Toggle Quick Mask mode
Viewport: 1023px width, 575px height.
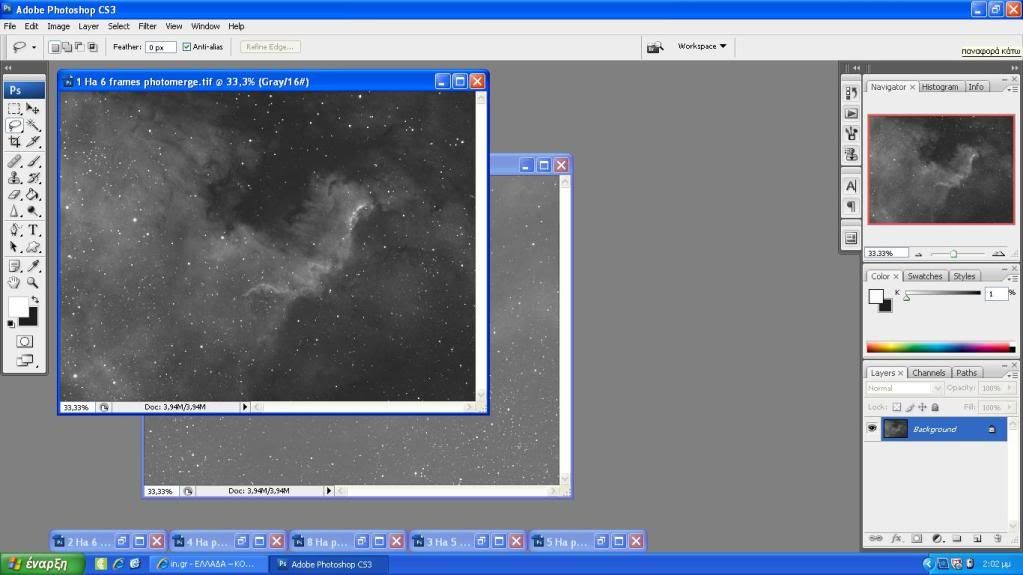[x=24, y=342]
